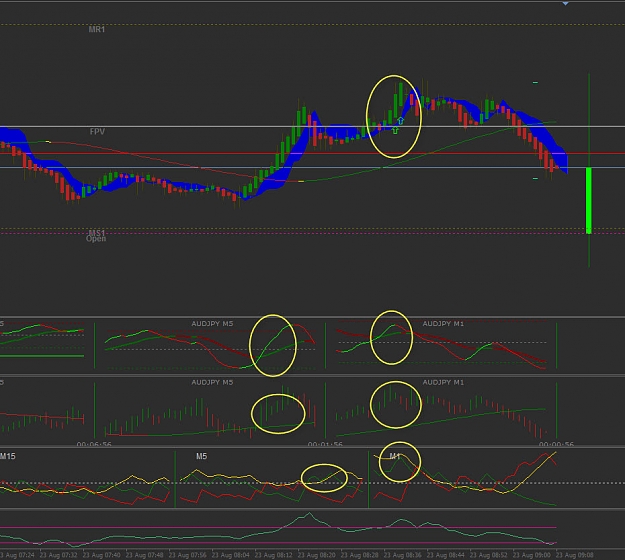Click the 23 Aug 08:44 time label
625x560 pixels.
point(446,554)
